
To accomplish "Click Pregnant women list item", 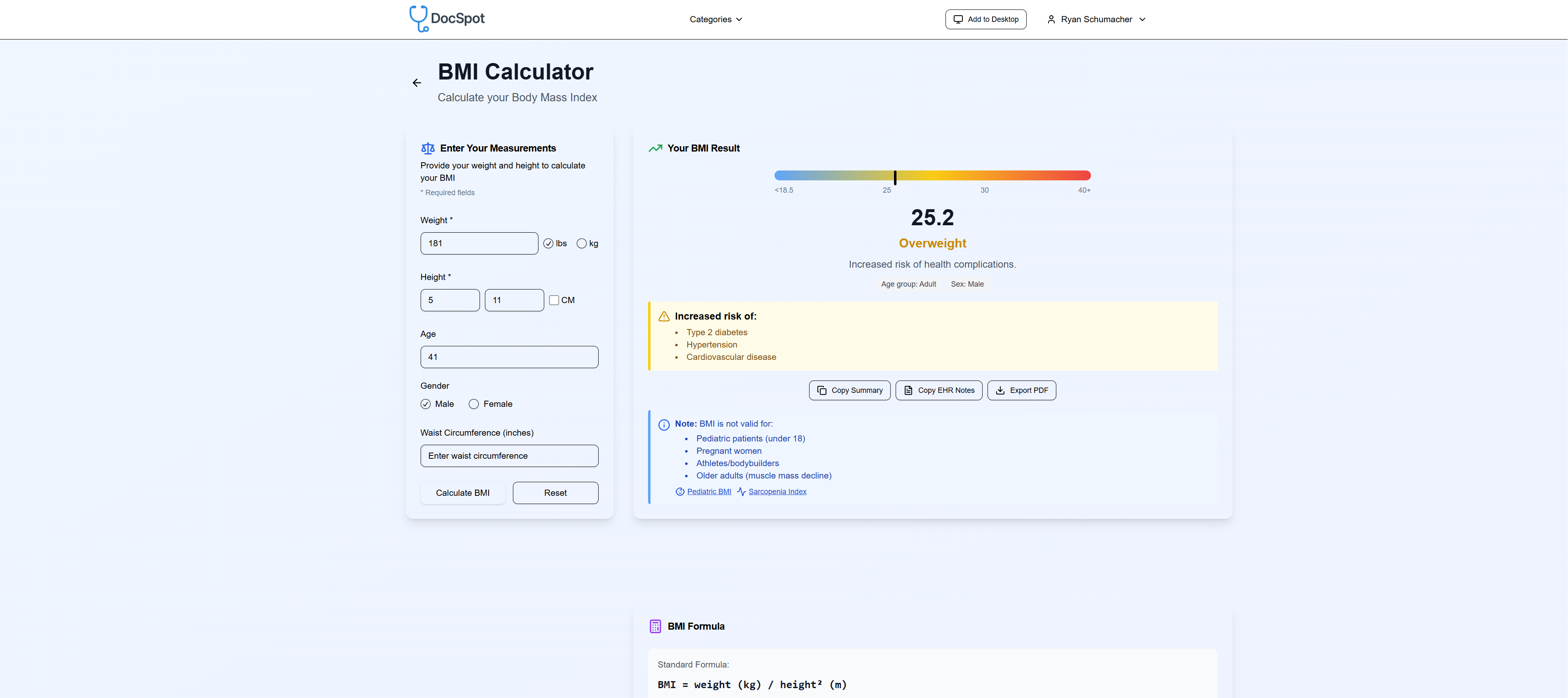I will pyautogui.click(x=729, y=451).
